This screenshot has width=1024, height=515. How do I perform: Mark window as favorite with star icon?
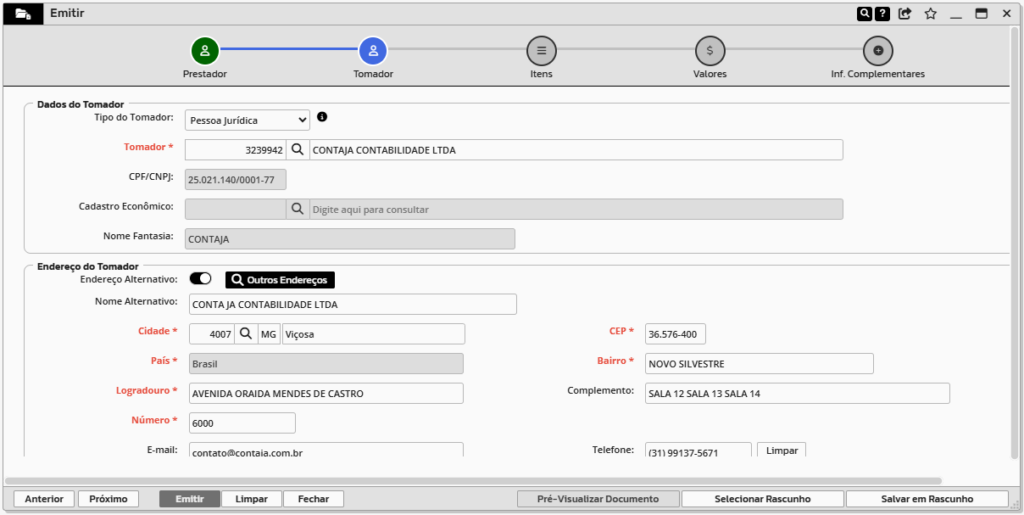[930, 14]
